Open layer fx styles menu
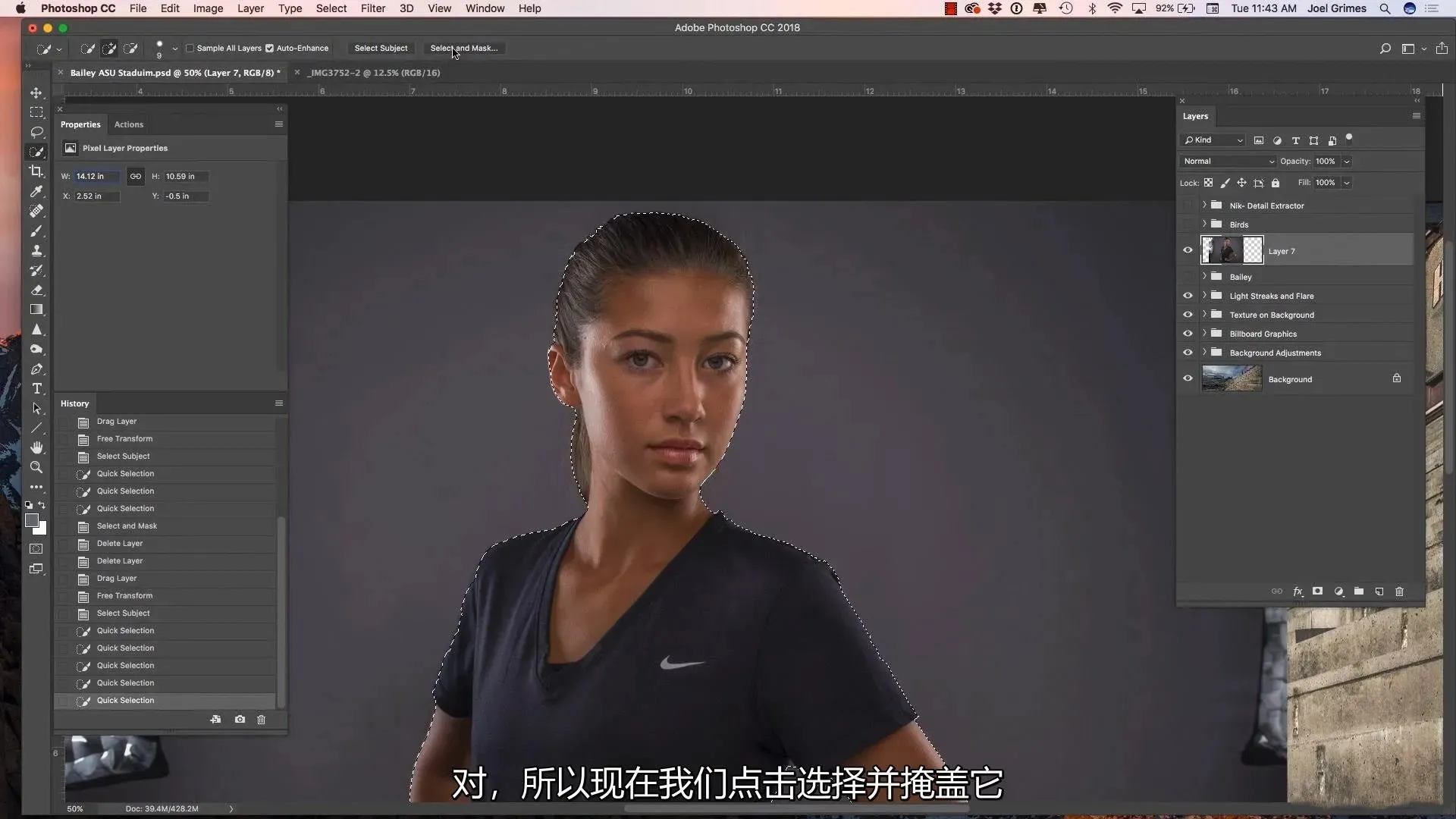1456x819 pixels. (x=1298, y=591)
